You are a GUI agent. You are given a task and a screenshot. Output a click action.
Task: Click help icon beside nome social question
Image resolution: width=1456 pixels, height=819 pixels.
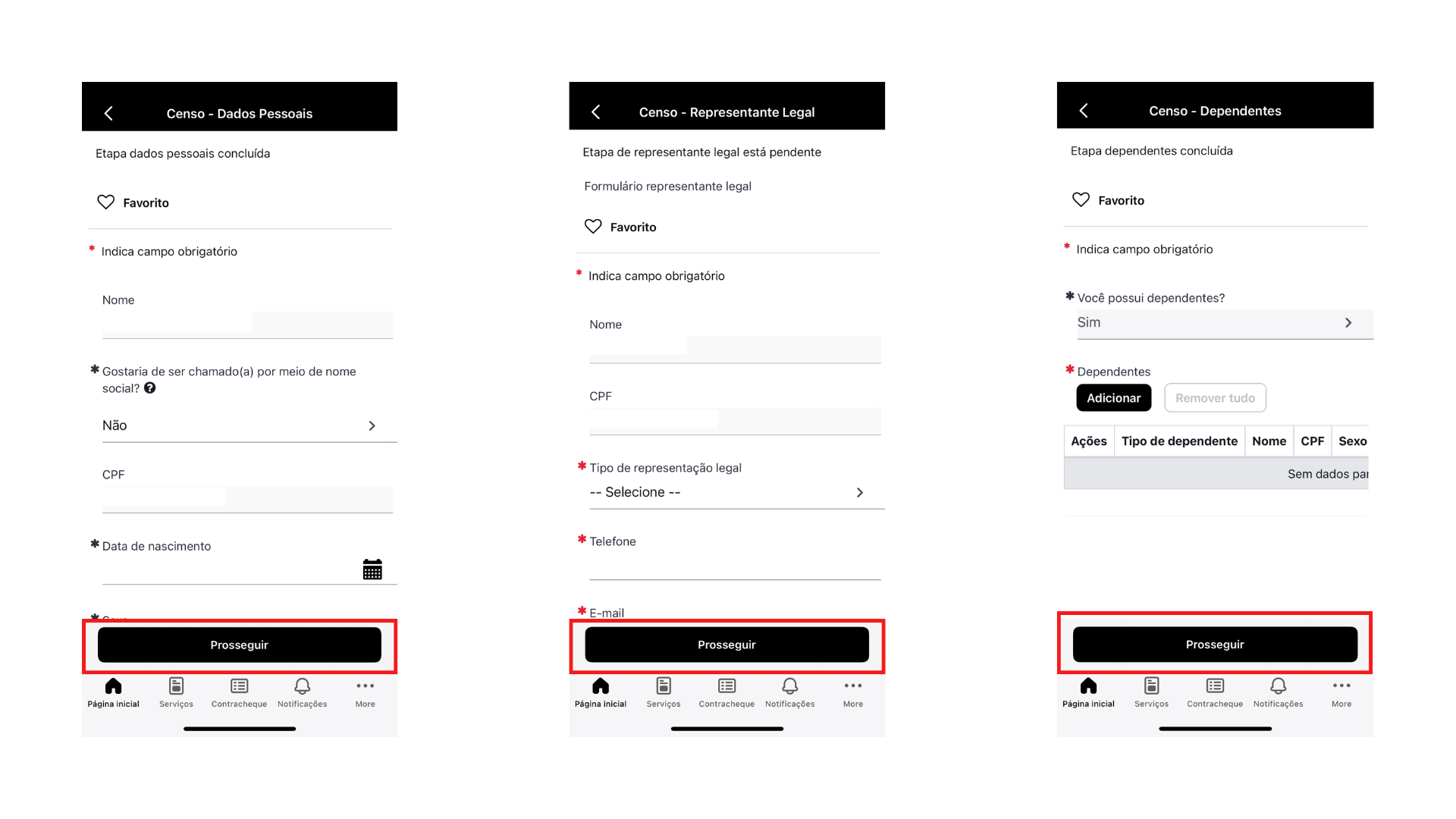click(150, 388)
